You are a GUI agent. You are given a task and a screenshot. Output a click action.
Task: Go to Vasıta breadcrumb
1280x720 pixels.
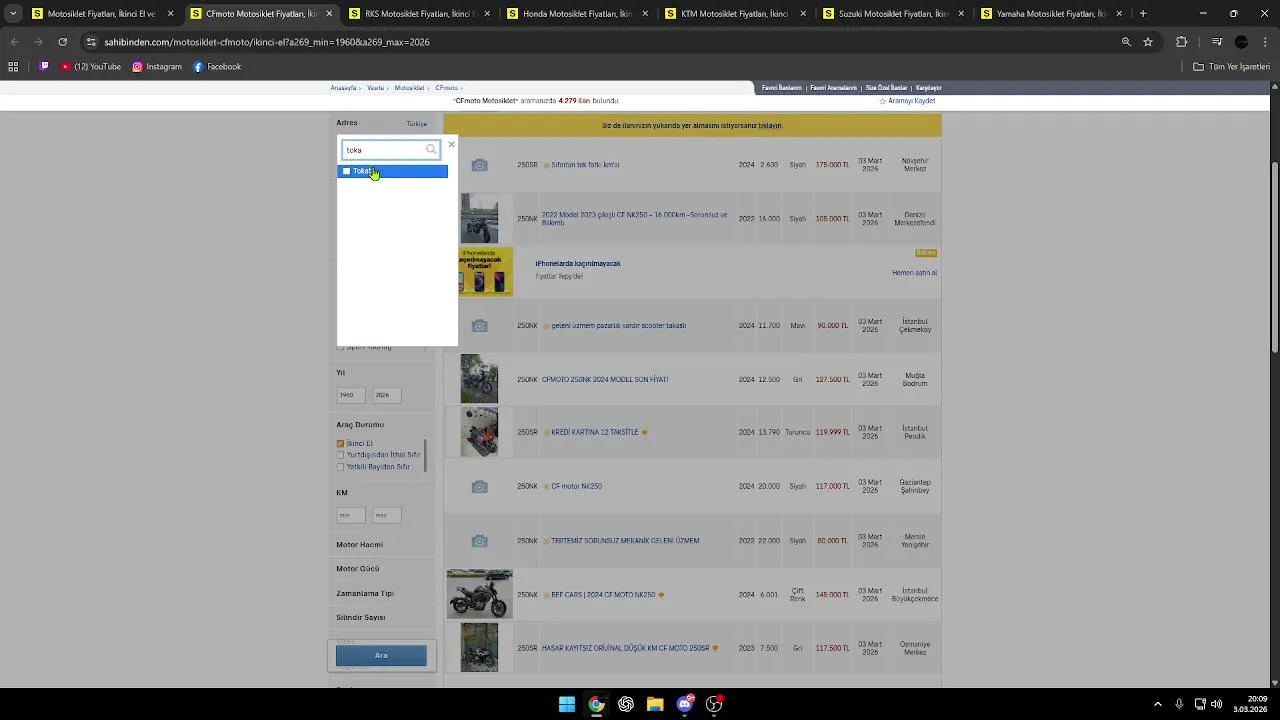pyautogui.click(x=375, y=88)
